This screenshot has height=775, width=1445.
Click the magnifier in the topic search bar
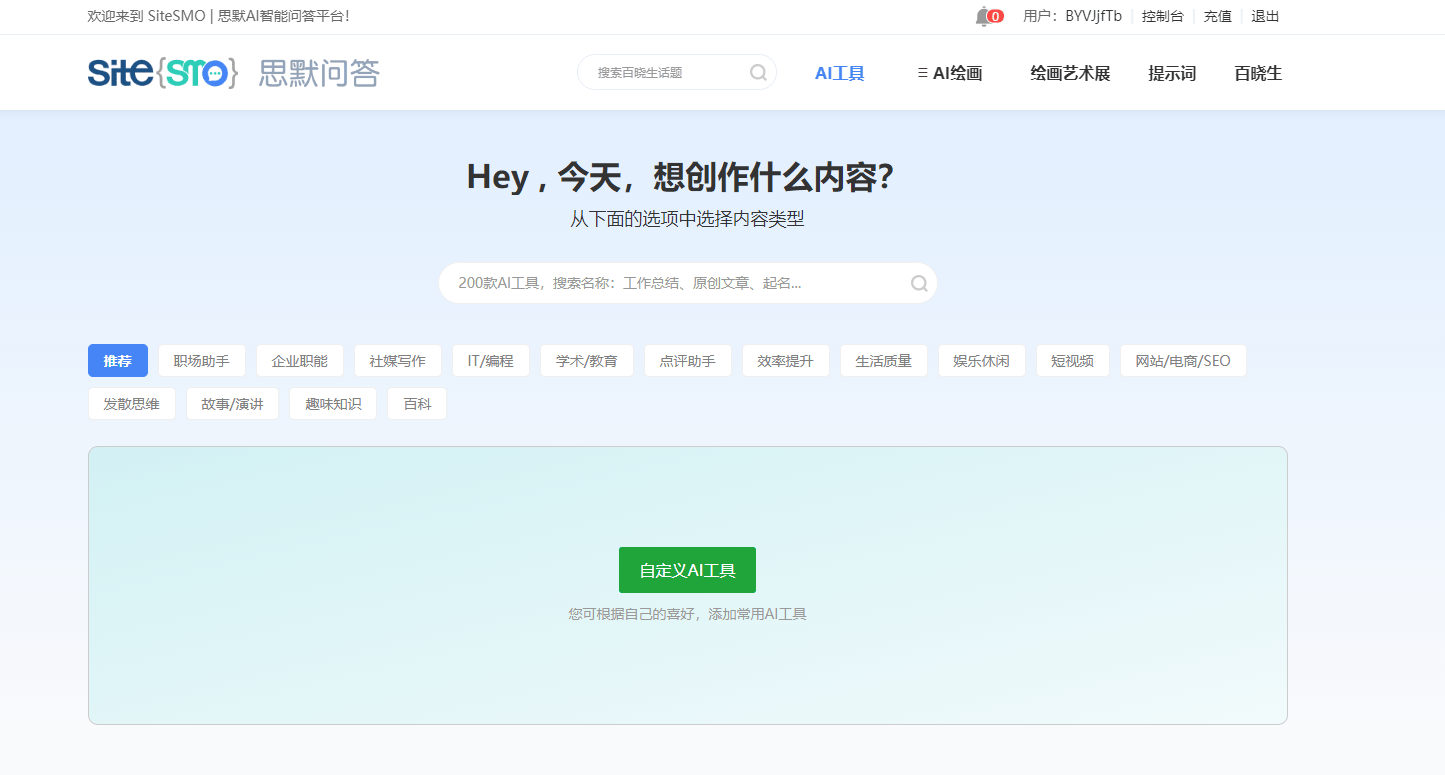(758, 72)
